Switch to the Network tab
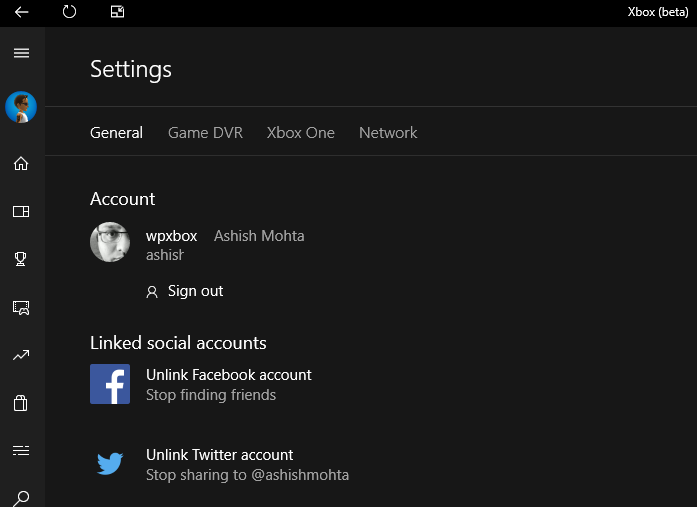The height and width of the screenshot is (507, 697). coord(388,132)
